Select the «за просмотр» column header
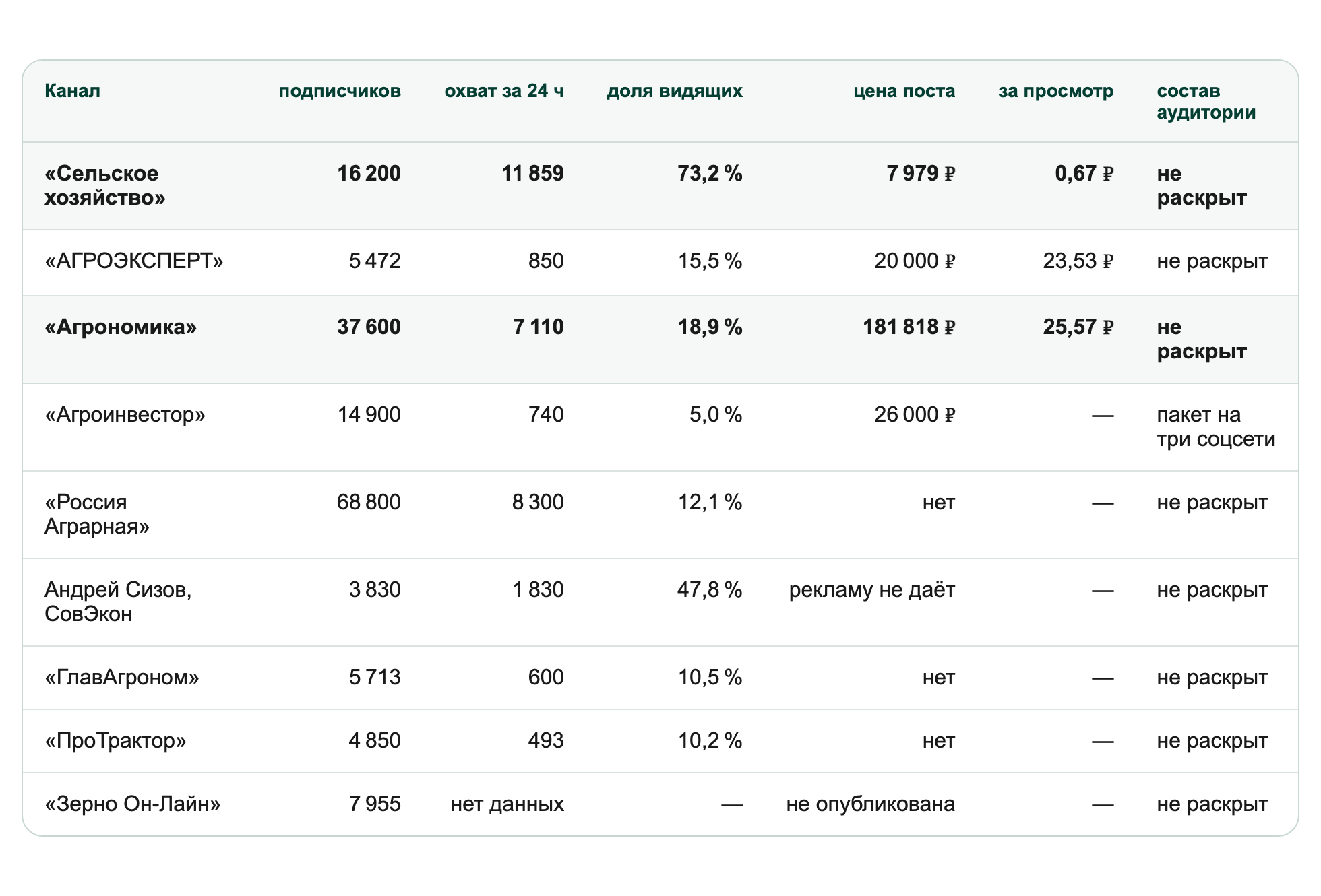This screenshot has width=1321, height=896. [x=1056, y=91]
